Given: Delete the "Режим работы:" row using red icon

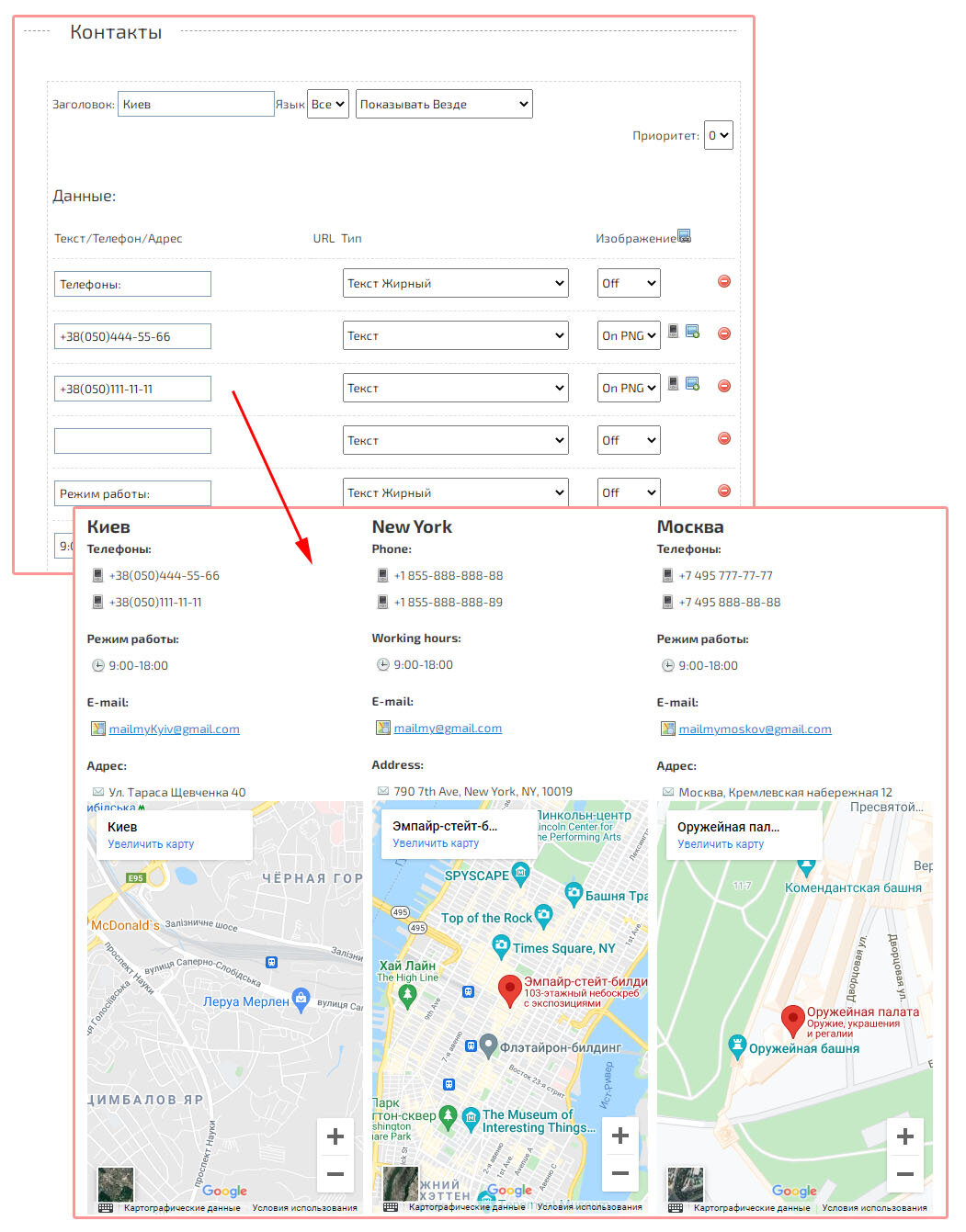Looking at the screenshot, I should pos(724,491).
